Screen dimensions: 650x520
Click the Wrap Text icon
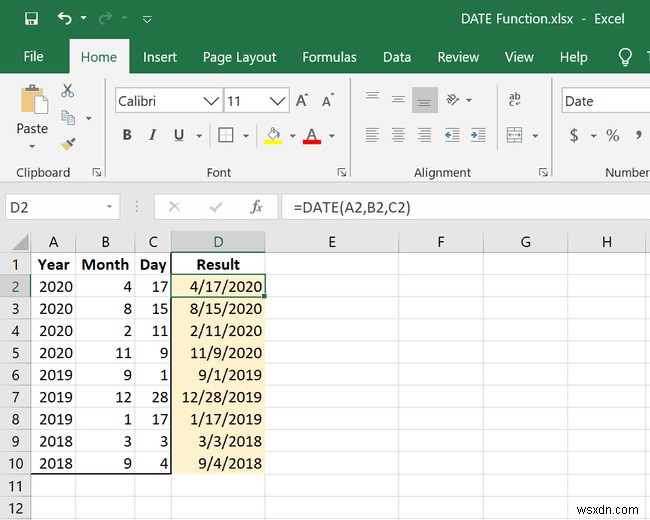(x=515, y=99)
